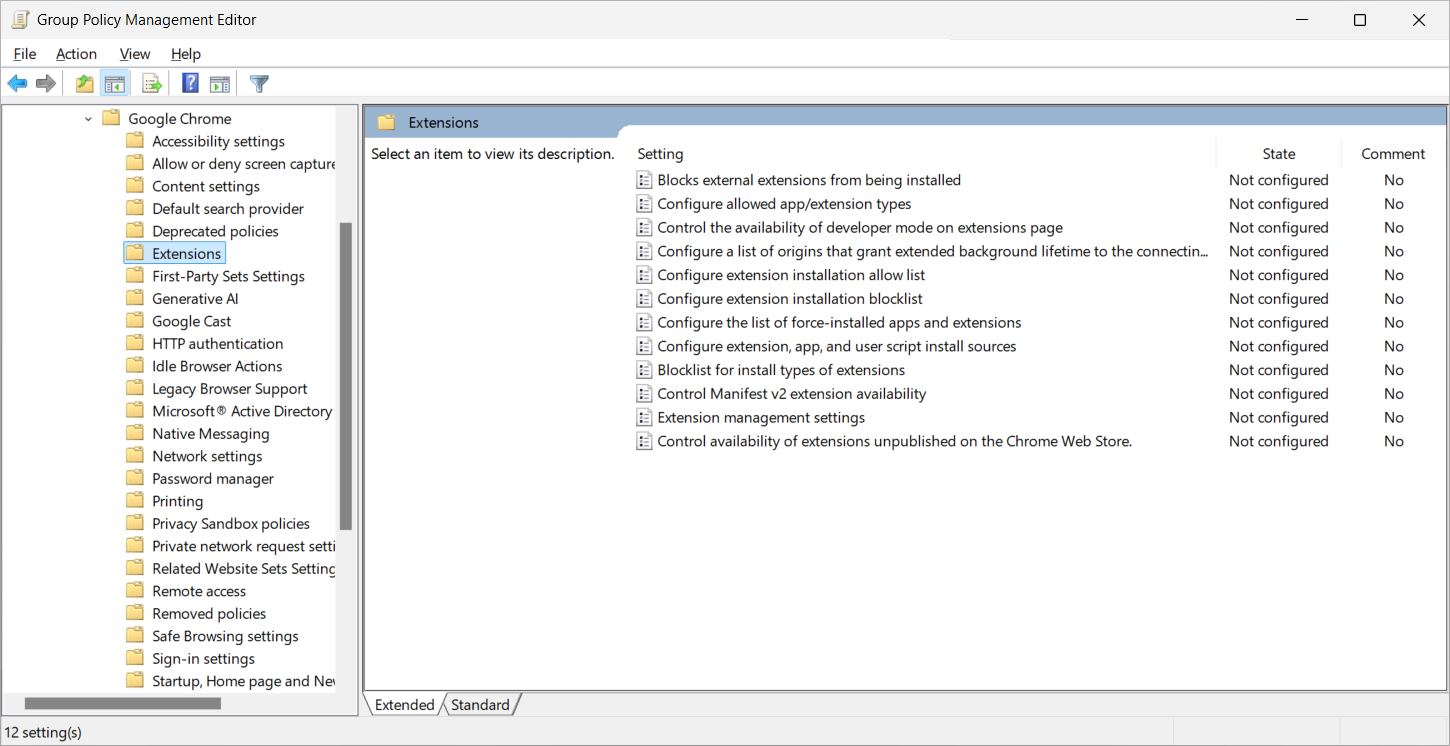Click the folder icon next to Generative AI
This screenshot has height=746, width=1450.
click(135, 299)
